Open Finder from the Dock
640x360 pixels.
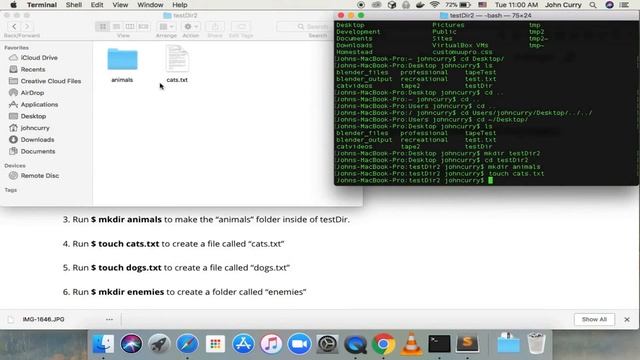click(x=103, y=344)
